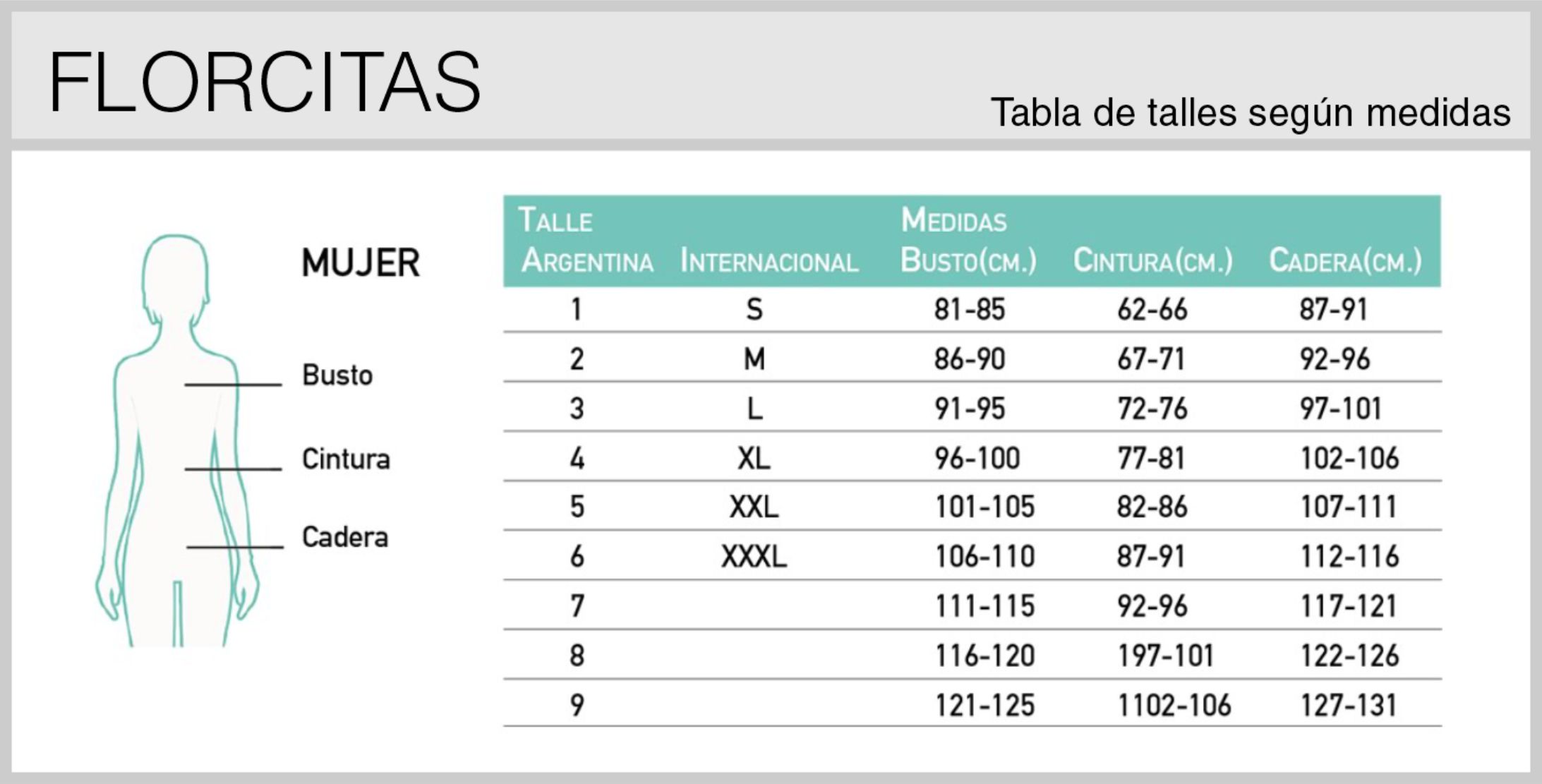Click the Talle Argentina column header
Screen dimensions: 1542x784
point(586,241)
